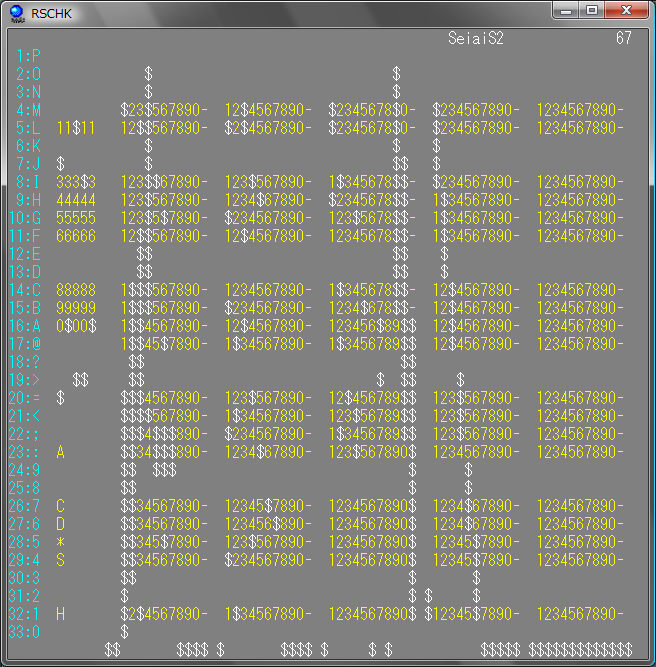Click value 11$11 in row 5:L
The height and width of the screenshot is (667, 656).
pyautogui.click(x=76, y=128)
